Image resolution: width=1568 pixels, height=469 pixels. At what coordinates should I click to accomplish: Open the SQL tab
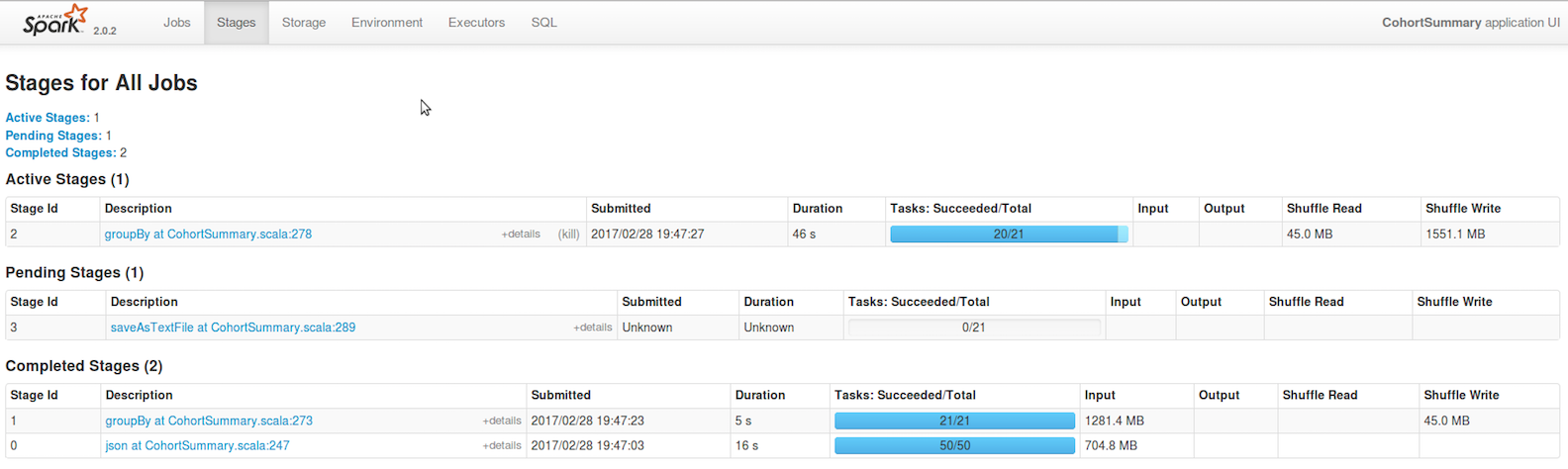(x=543, y=23)
